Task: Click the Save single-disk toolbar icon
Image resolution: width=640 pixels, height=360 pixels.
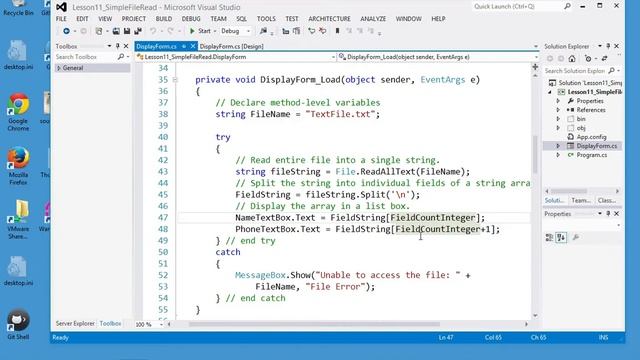Action: [x=127, y=31]
